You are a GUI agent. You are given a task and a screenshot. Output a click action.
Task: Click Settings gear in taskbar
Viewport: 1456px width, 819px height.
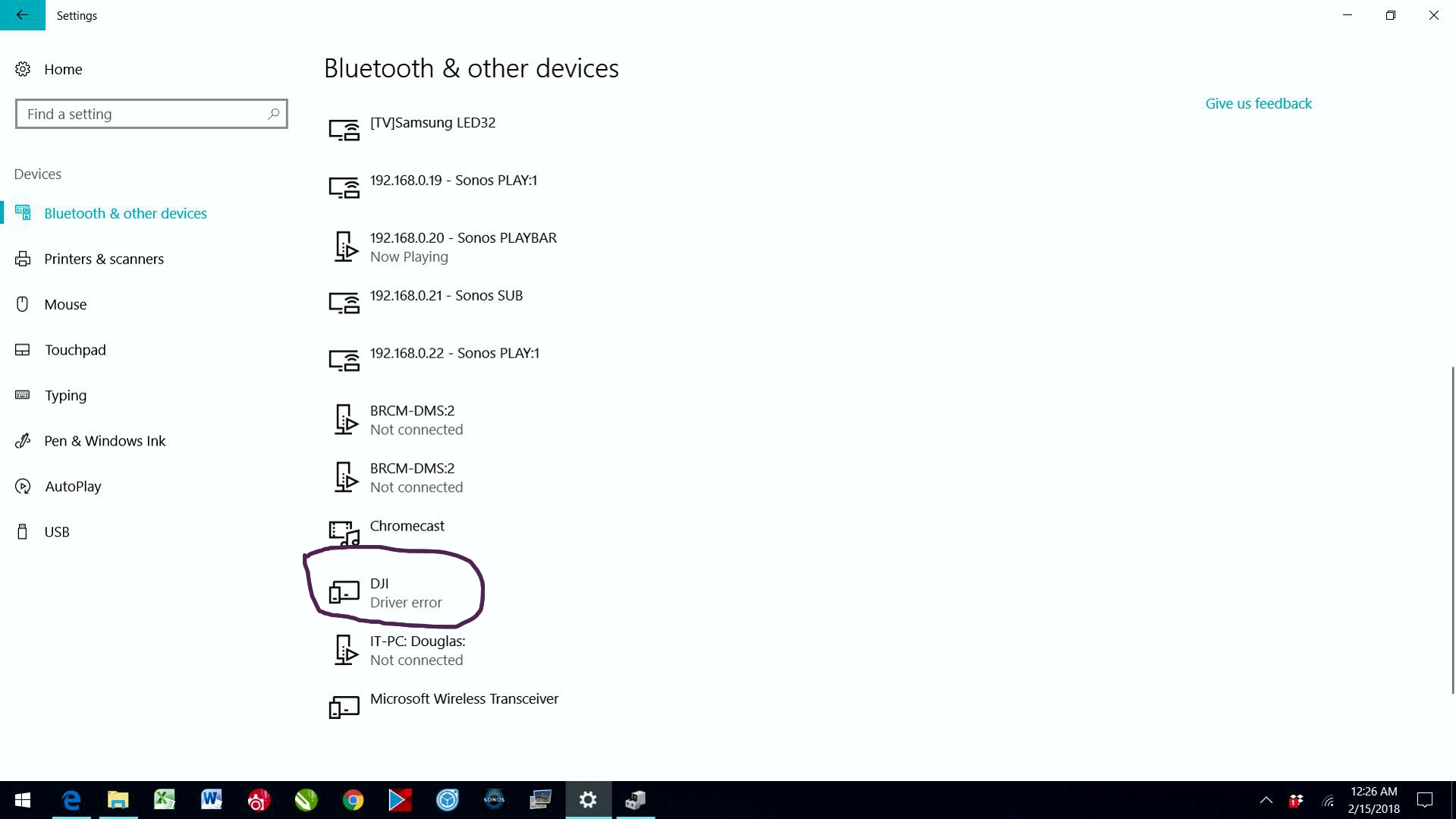pos(588,800)
